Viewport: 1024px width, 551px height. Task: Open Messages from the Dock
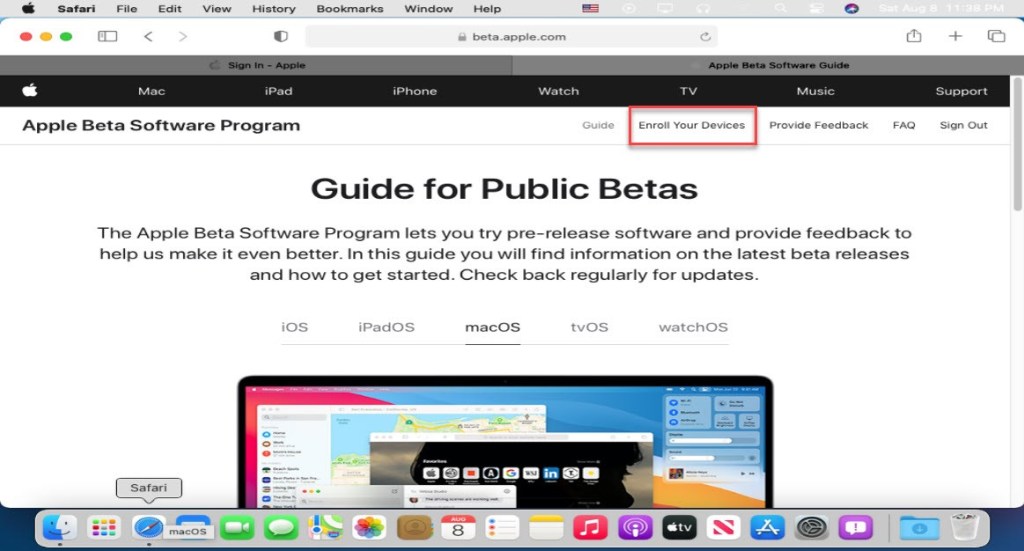point(281,527)
